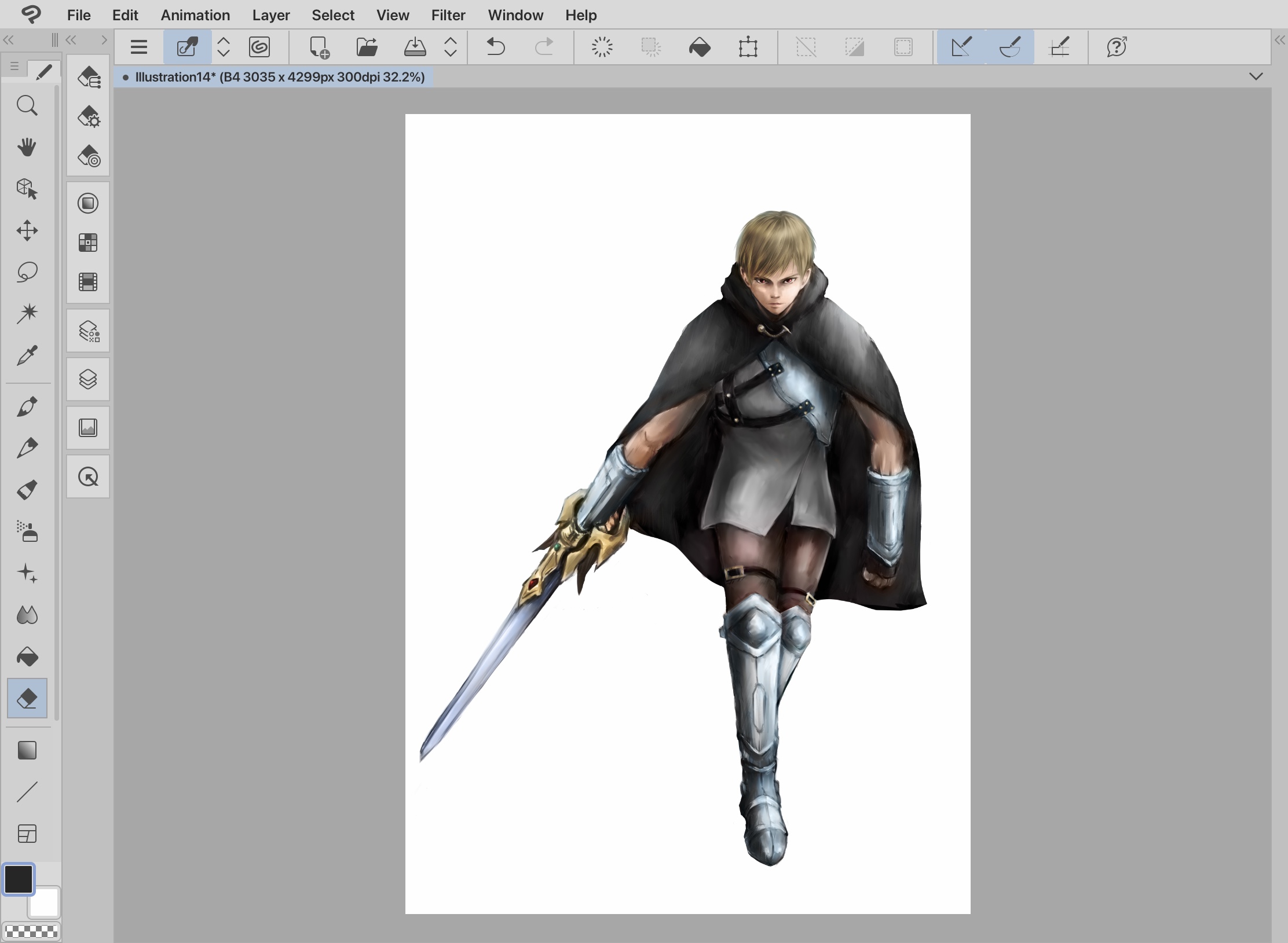
Task: Click the Fill bucket in command bar
Action: pyautogui.click(x=700, y=47)
